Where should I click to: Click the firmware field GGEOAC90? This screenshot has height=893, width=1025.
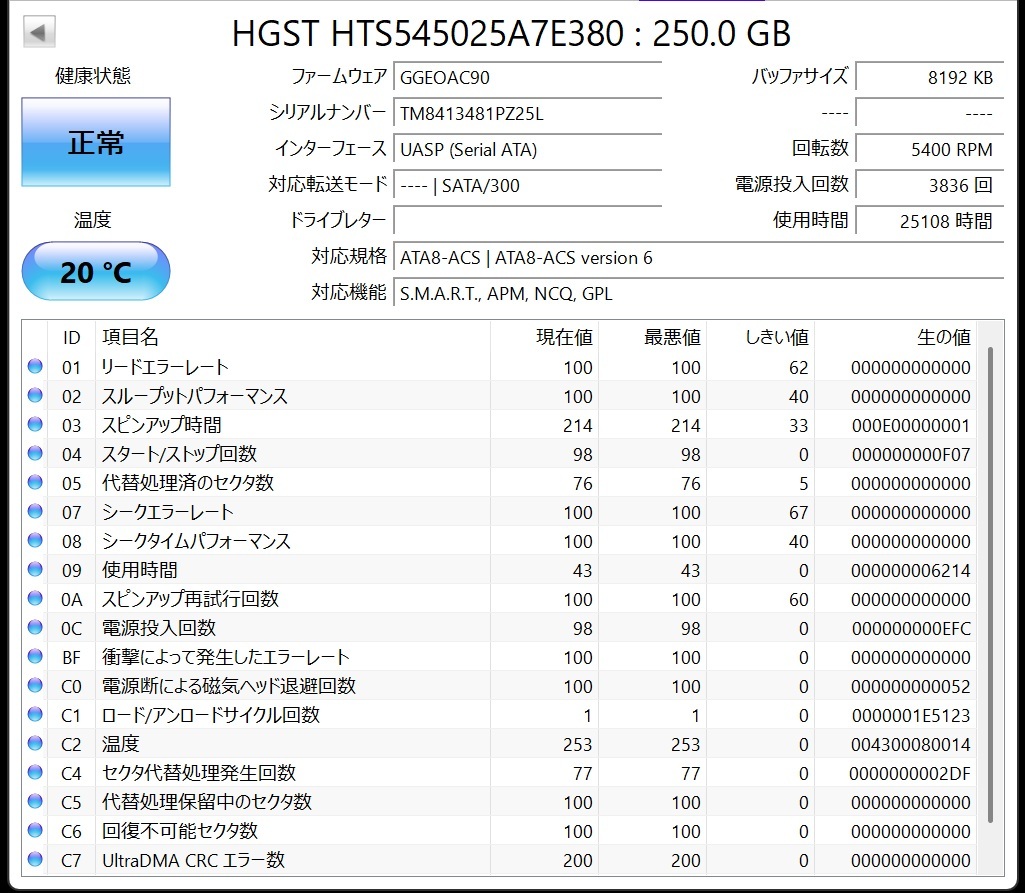[528, 77]
